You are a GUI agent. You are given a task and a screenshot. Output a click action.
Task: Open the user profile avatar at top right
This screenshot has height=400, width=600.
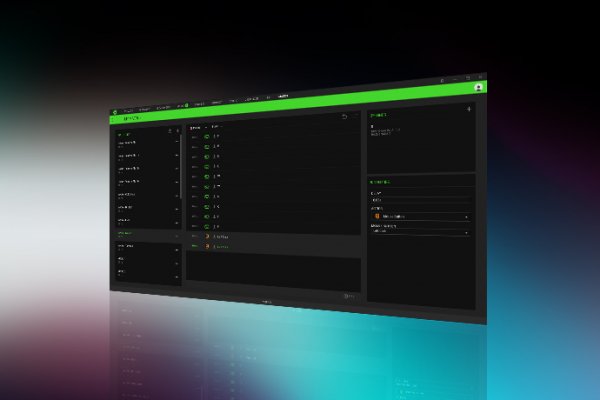tap(479, 87)
